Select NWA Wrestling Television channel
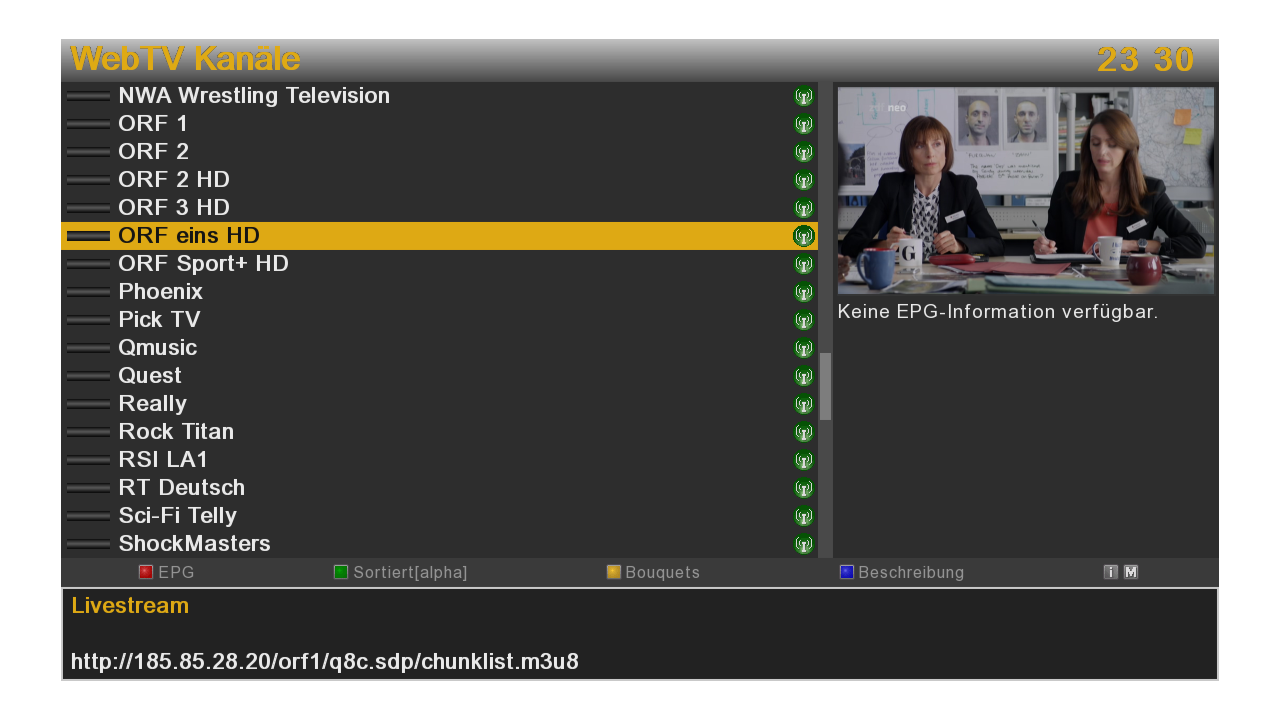The image size is (1280, 720). [254, 96]
